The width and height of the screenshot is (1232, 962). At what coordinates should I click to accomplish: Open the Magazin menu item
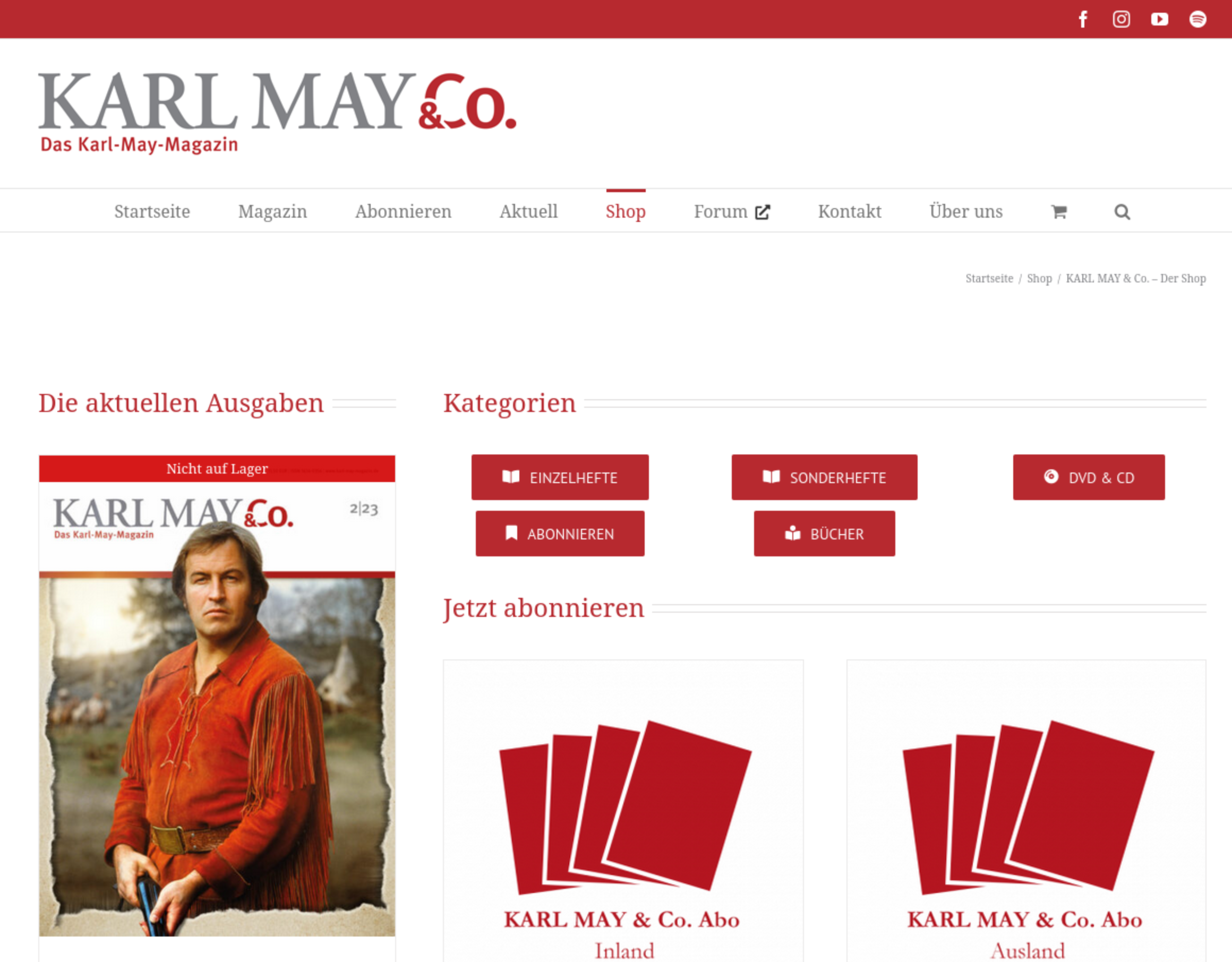point(272,211)
